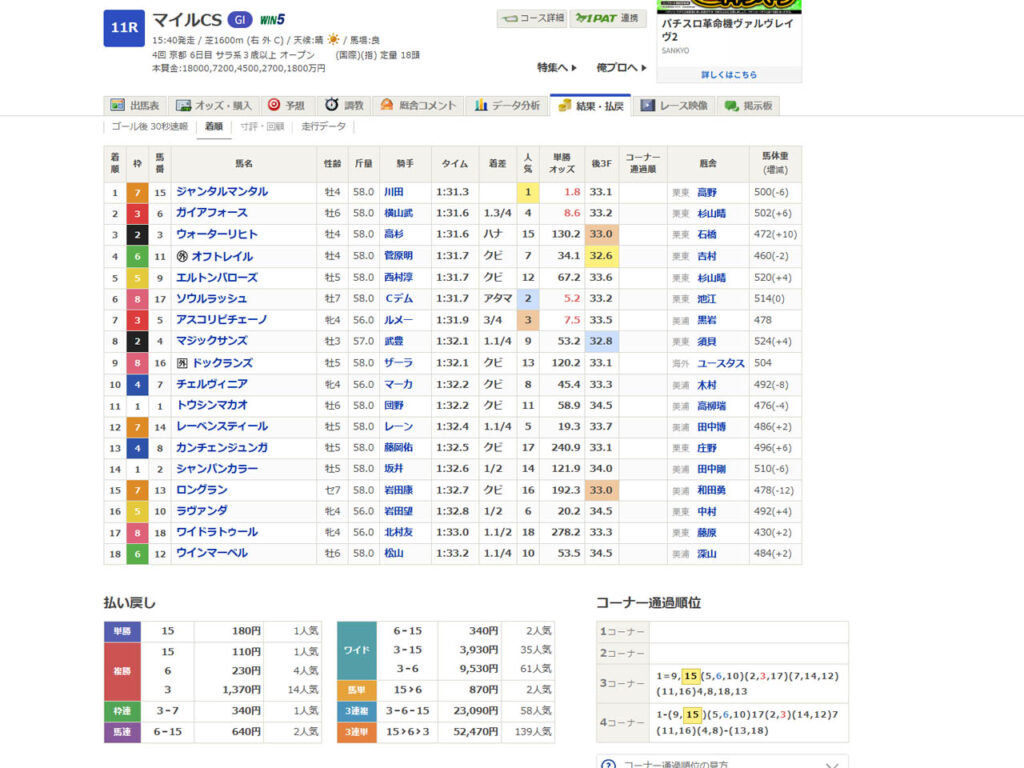
Task: Click the speech bubble icon on 掲示板
Action: [x=732, y=105]
